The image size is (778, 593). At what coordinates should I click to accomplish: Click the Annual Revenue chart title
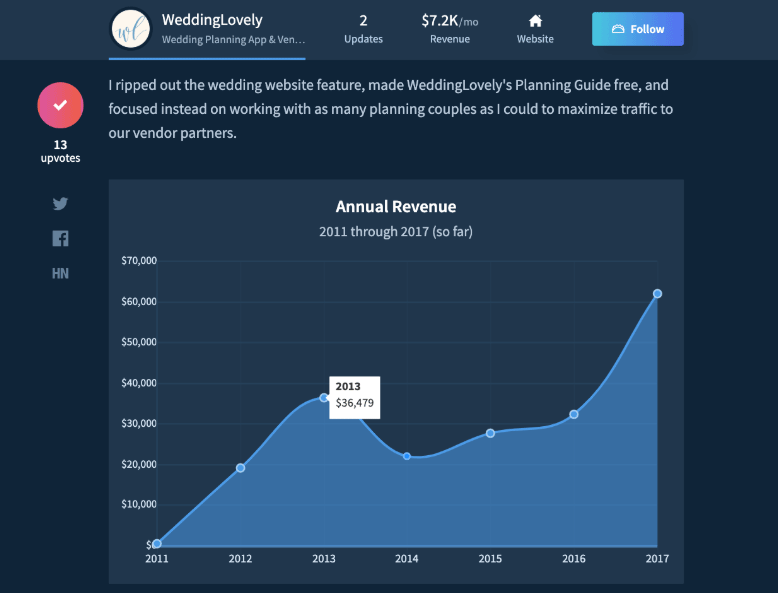[x=396, y=206]
